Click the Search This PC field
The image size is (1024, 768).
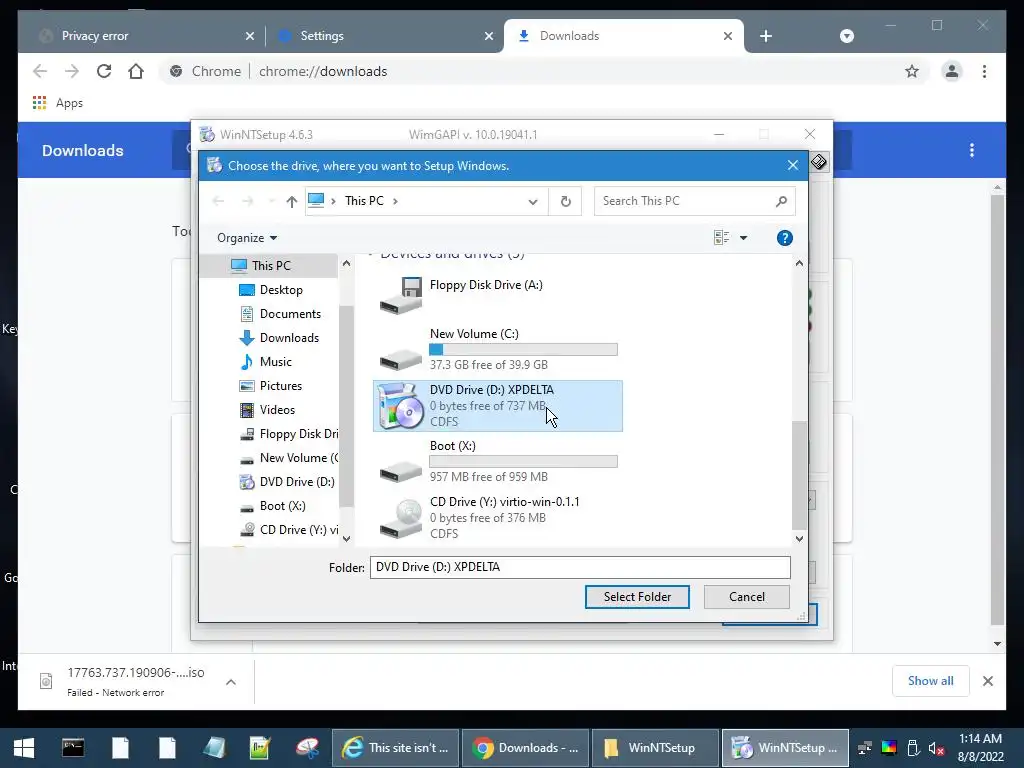click(694, 201)
